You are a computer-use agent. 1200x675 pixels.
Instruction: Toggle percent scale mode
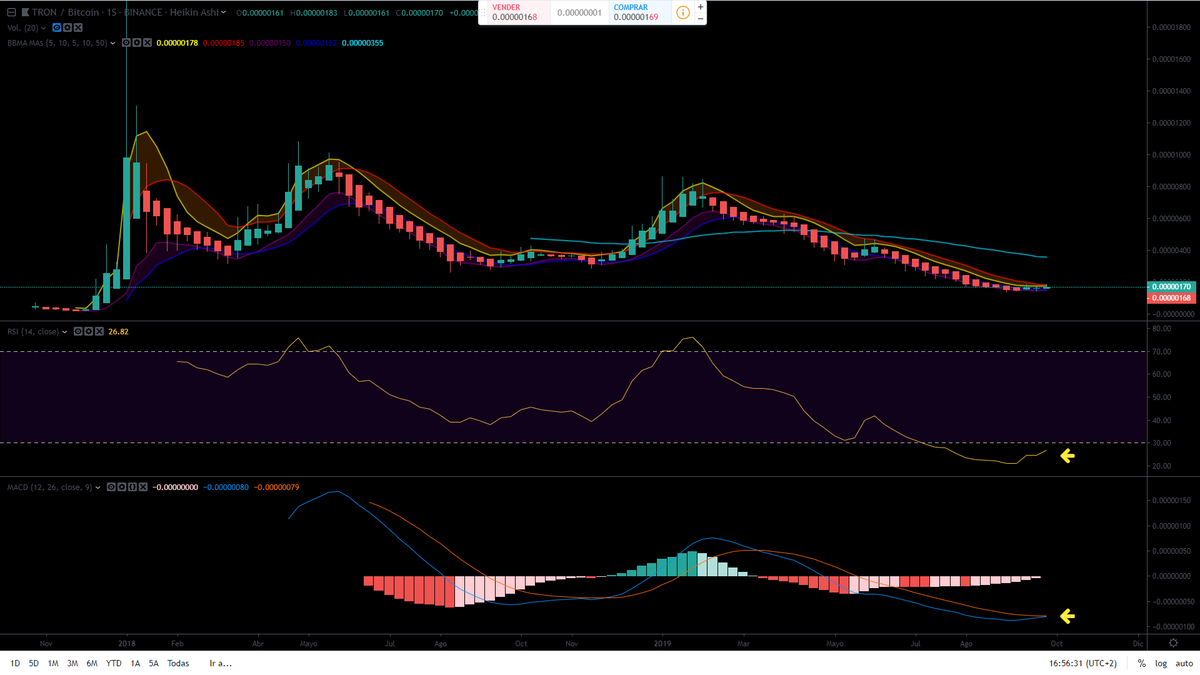click(x=1141, y=663)
